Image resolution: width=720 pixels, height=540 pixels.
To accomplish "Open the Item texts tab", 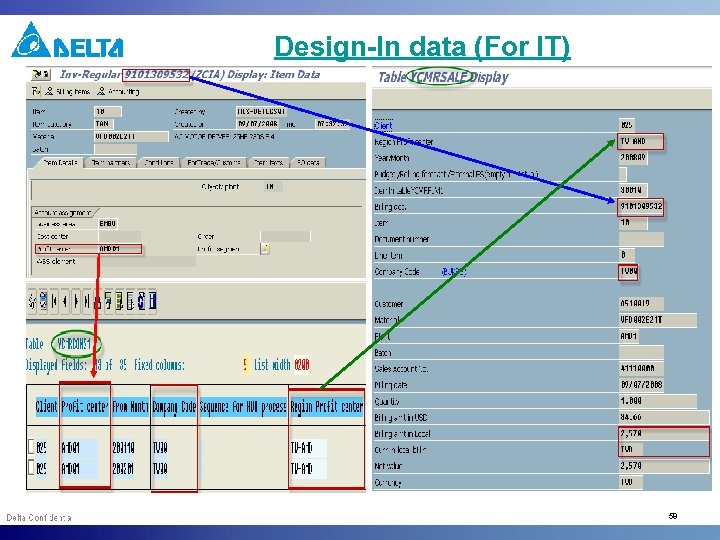I will pos(269,163).
